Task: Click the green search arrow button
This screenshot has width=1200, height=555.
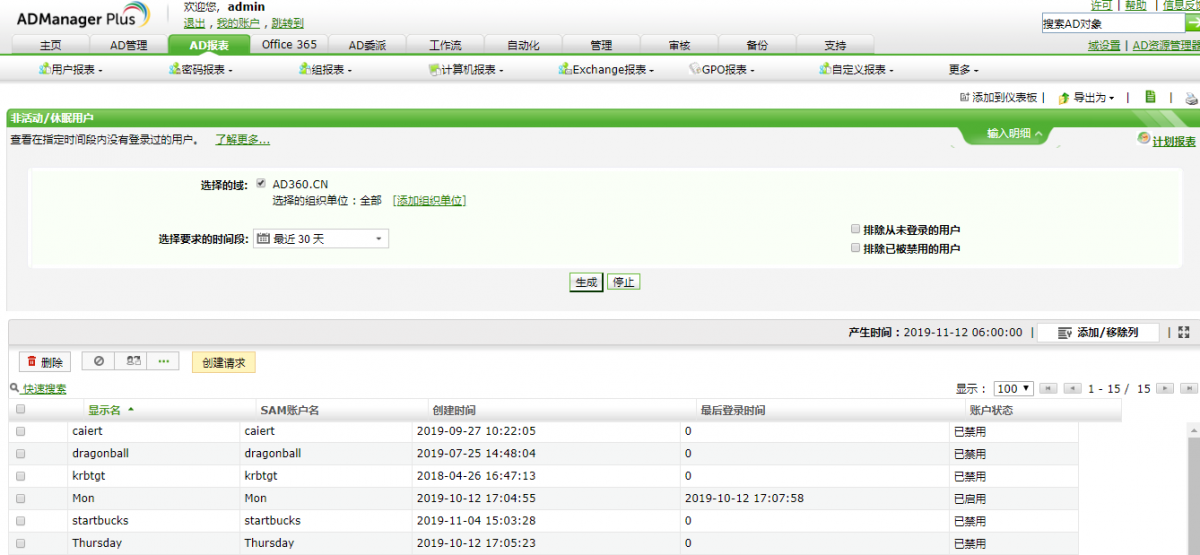Action: pos(1193,23)
